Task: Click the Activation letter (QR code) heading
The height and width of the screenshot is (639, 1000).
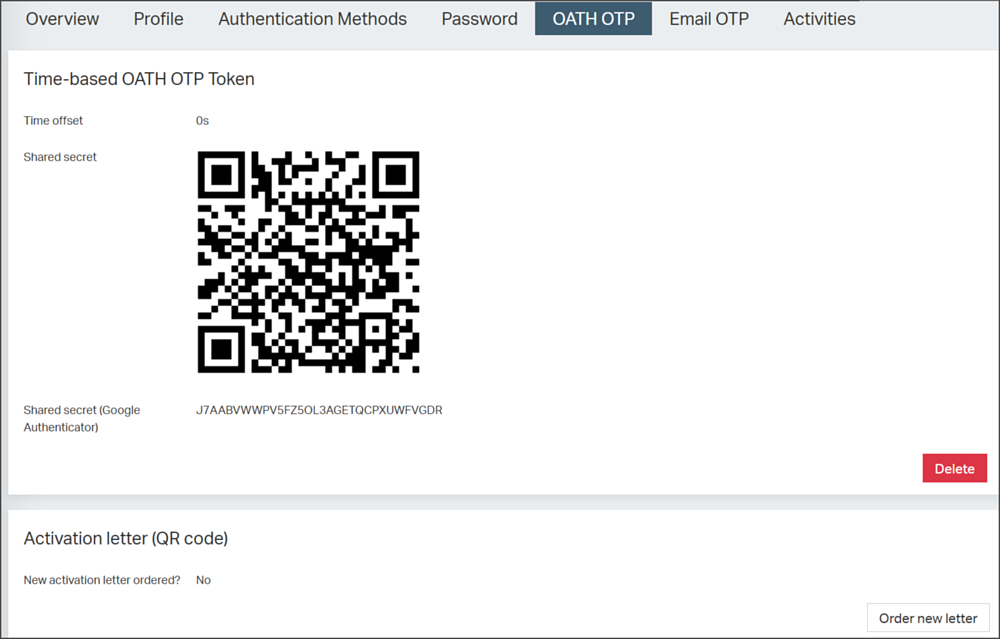Action: (x=126, y=538)
